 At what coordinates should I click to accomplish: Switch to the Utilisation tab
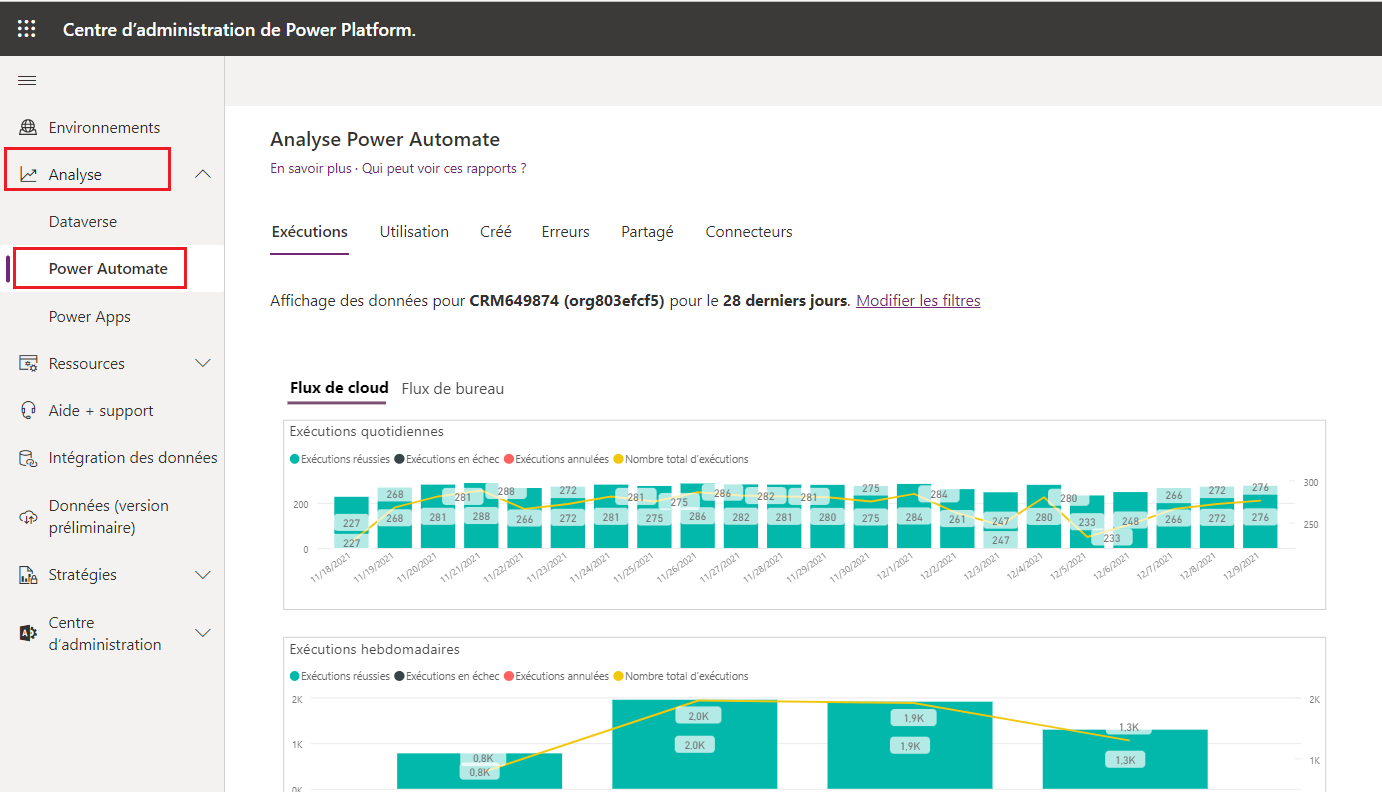(x=414, y=232)
